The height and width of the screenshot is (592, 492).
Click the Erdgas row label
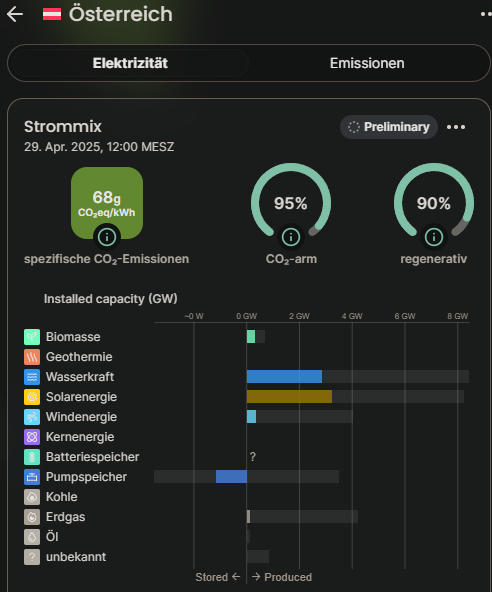65,517
